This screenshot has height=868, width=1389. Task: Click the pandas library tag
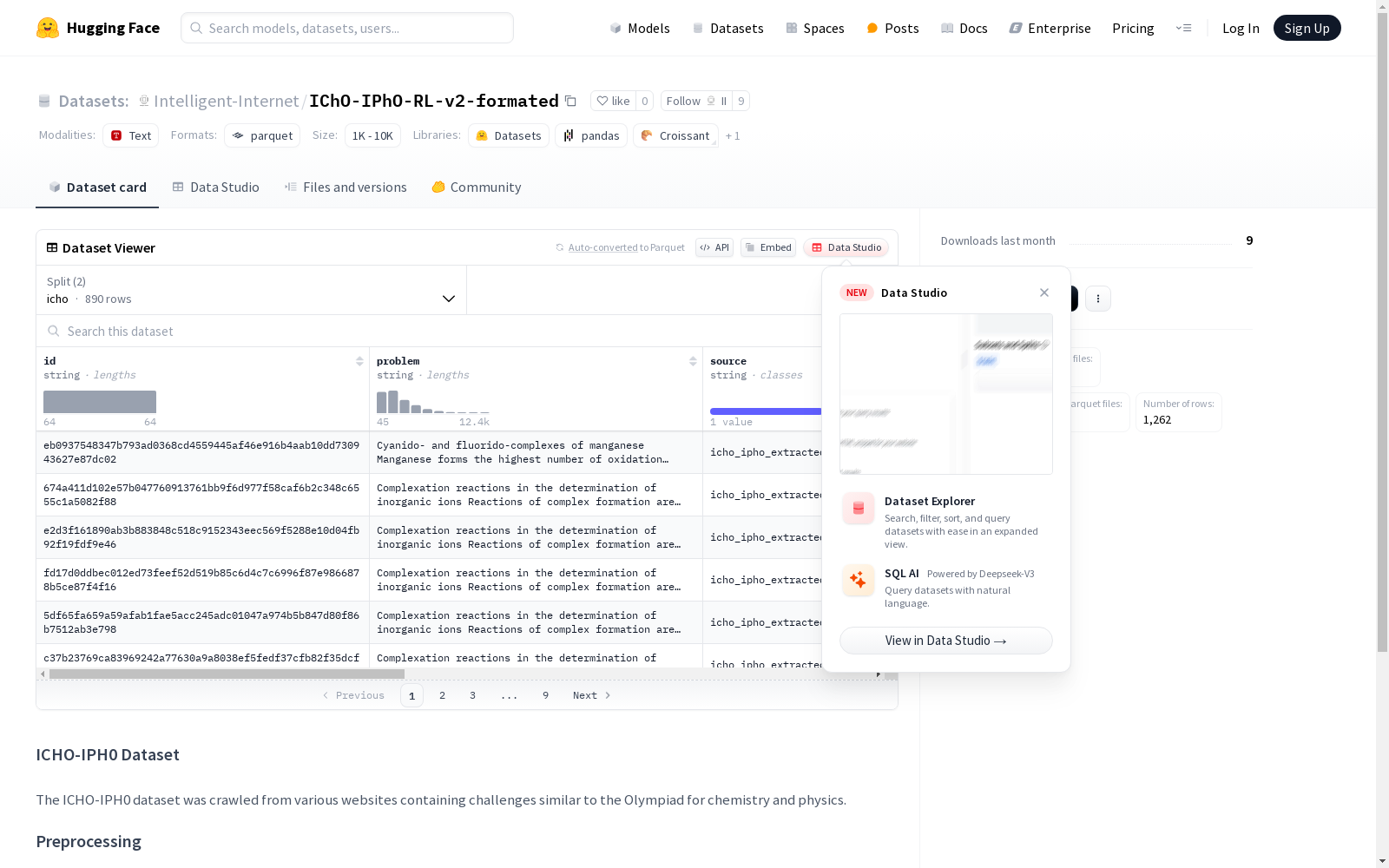pyautogui.click(x=591, y=135)
